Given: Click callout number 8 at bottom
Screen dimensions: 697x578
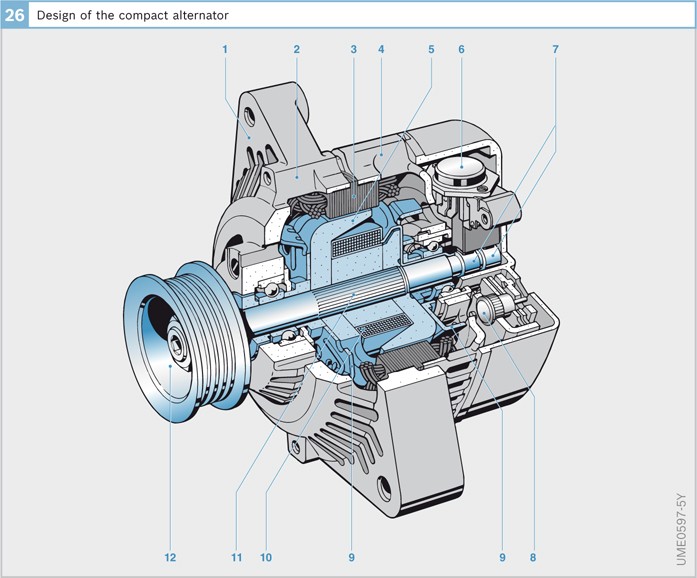Looking at the screenshot, I should coord(533,558).
